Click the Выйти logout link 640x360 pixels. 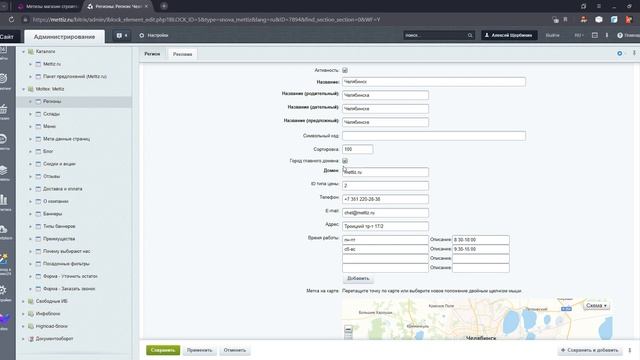[x=552, y=36]
